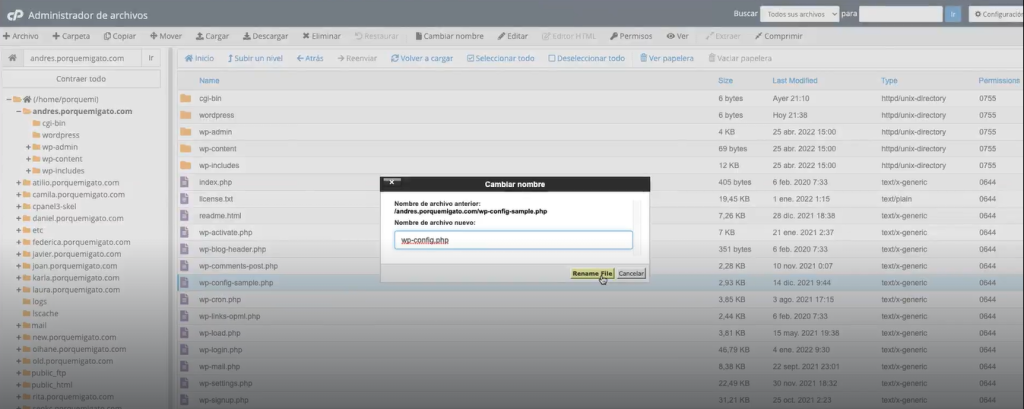Image resolution: width=1024 pixels, height=409 pixels.
Task: Open the cgi-bin folder icon in the file list
Action: point(185,99)
